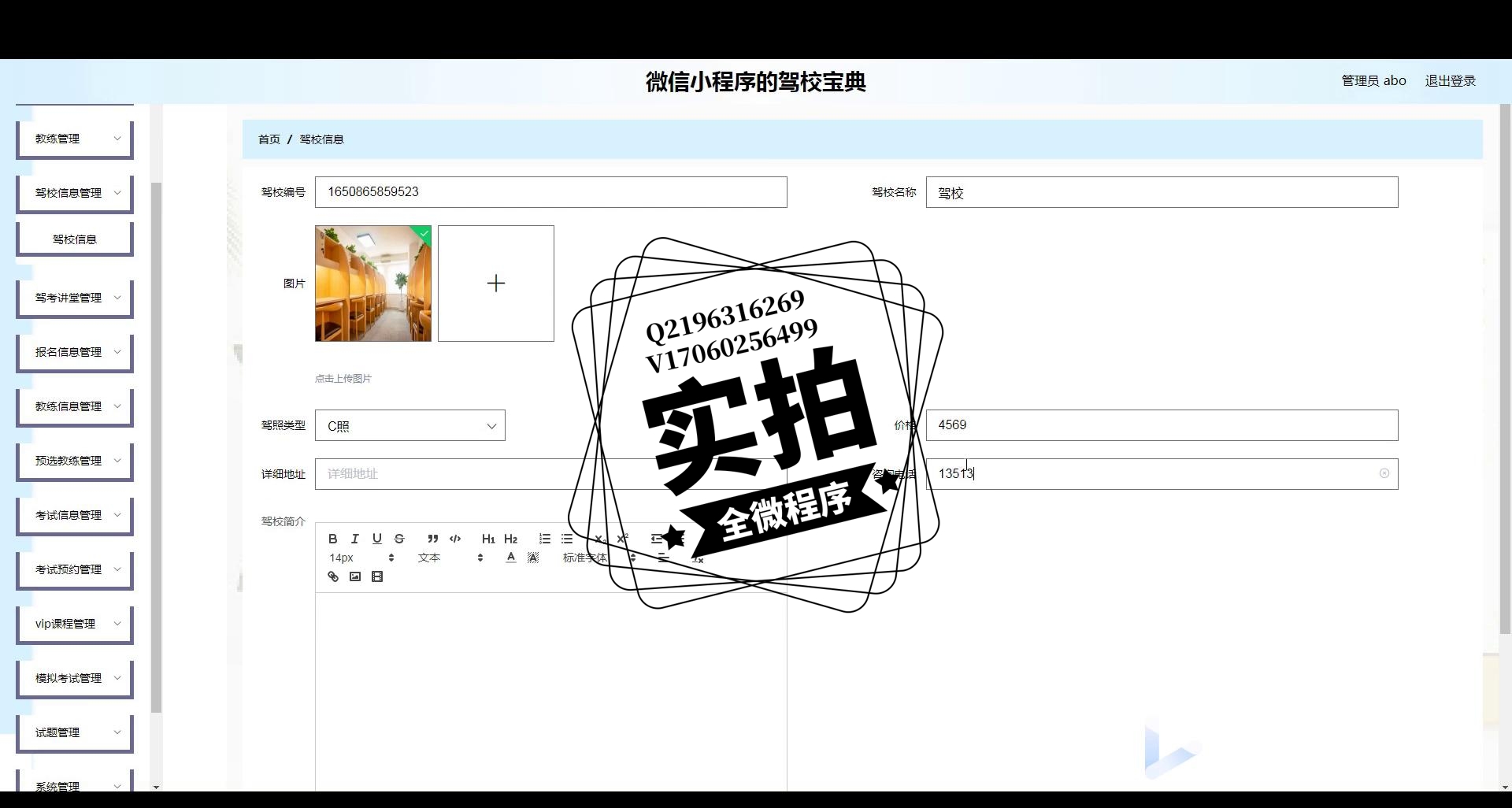The image size is (1512, 808).
Task: Open the text color picker
Action: tap(511, 558)
